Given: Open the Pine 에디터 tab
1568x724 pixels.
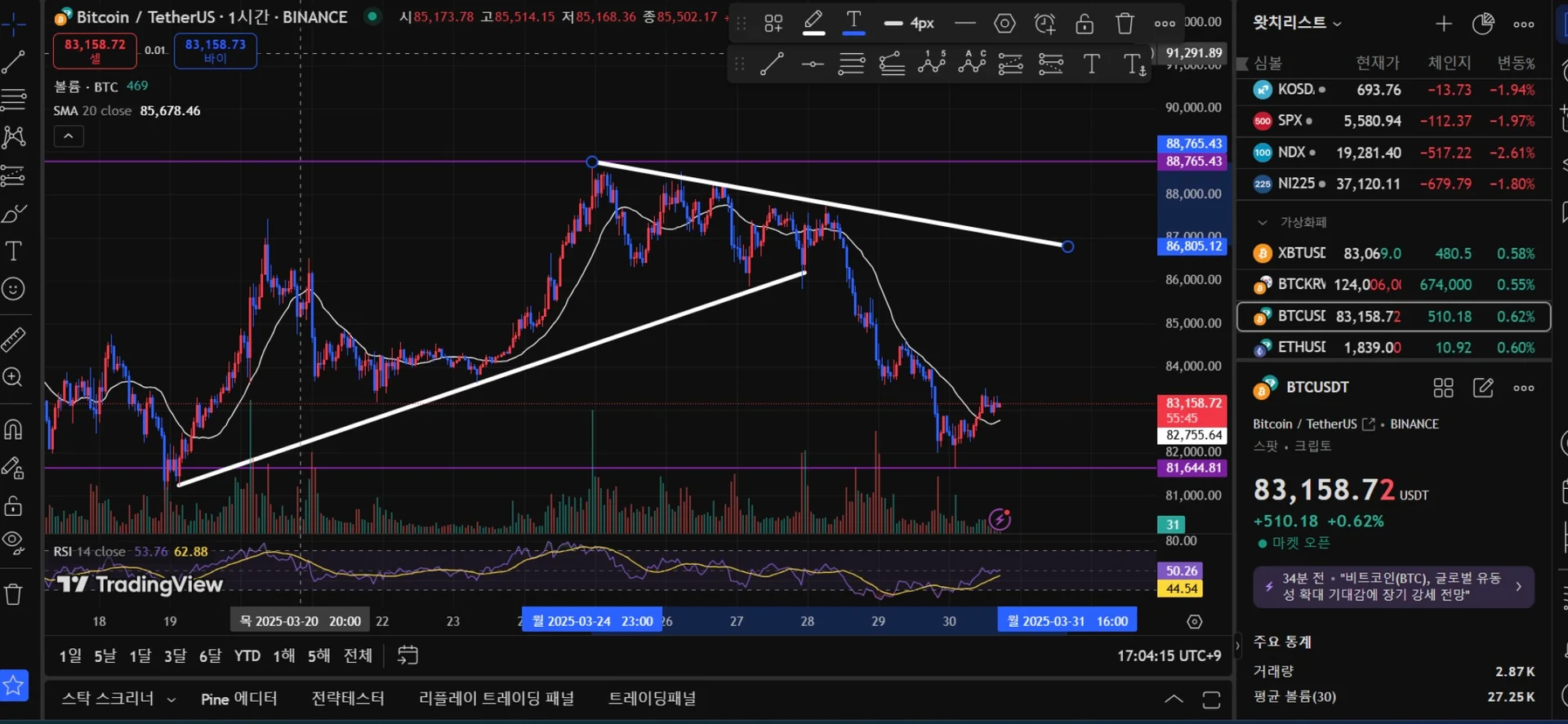Looking at the screenshot, I should tap(239, 699).
